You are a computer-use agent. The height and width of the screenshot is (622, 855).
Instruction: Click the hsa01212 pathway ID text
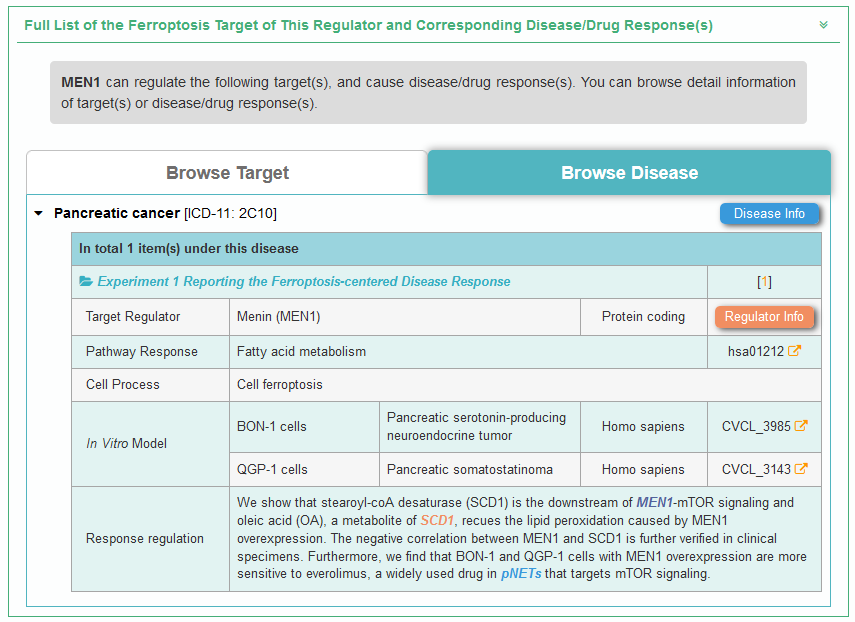tap(756, 351)
